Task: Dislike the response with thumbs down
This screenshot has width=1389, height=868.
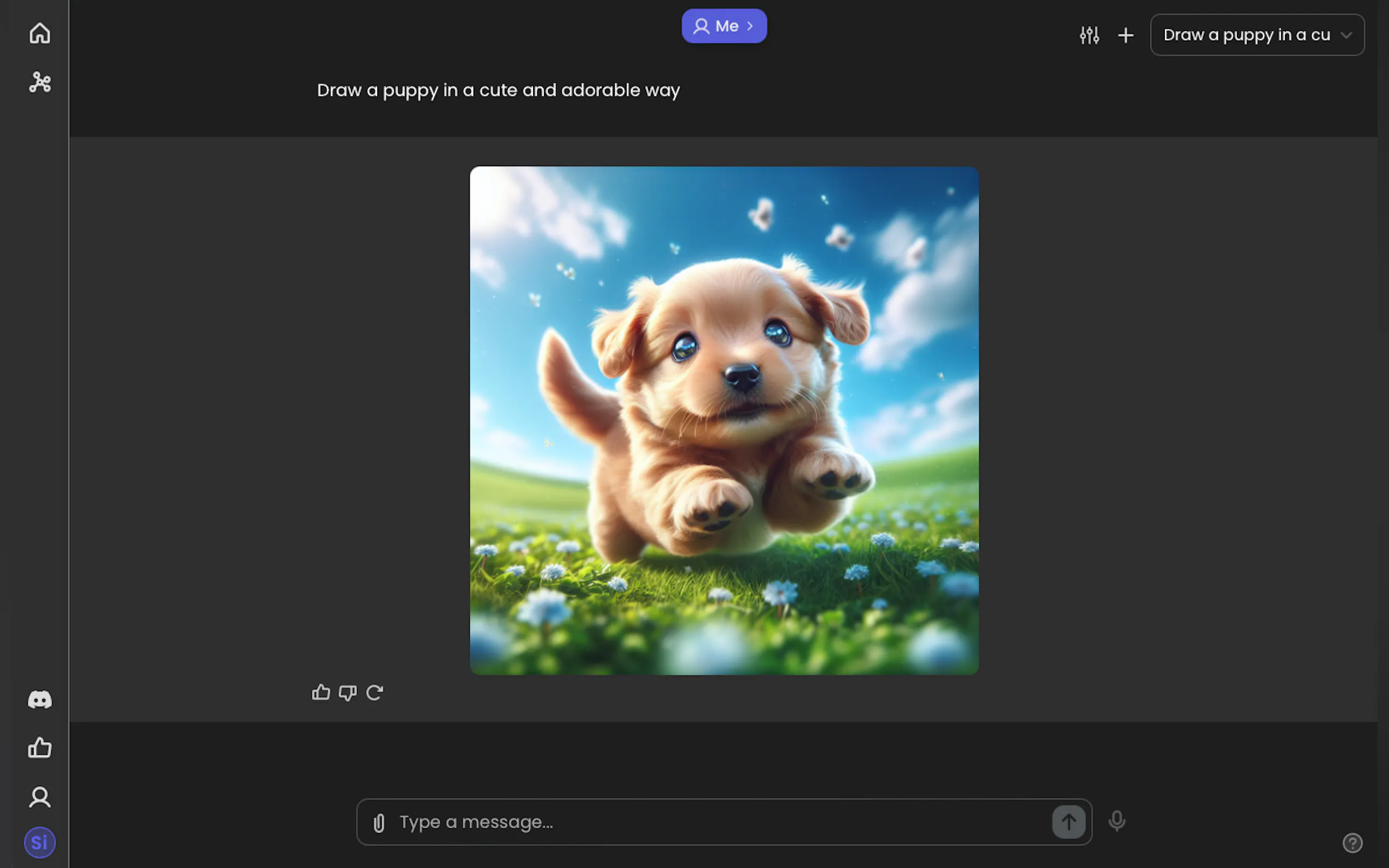Action: (x=347, y=693)
